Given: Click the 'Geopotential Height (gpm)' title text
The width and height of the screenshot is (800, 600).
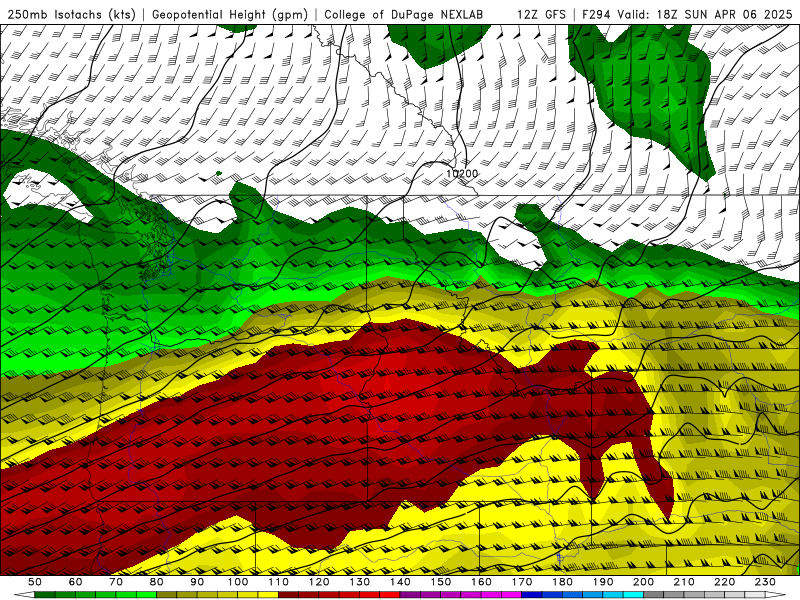Looking at the screenshot, I should coord(230,15).
